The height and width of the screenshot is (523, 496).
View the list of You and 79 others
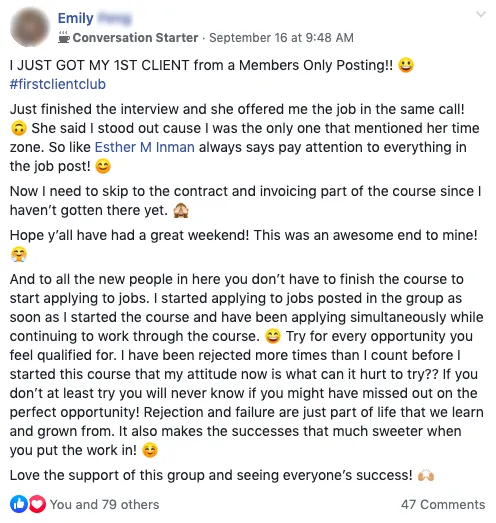pyautogui.click(x=104, y=504)
